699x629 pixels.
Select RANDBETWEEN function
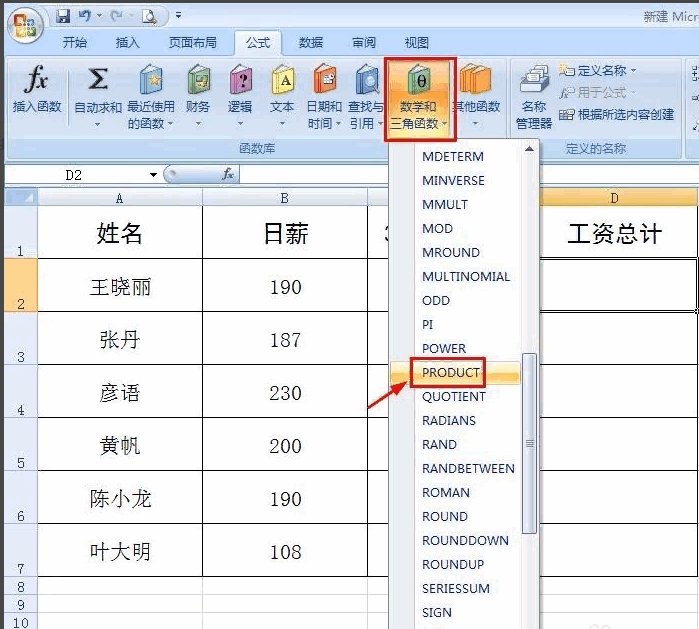click(x=468, y=469)
